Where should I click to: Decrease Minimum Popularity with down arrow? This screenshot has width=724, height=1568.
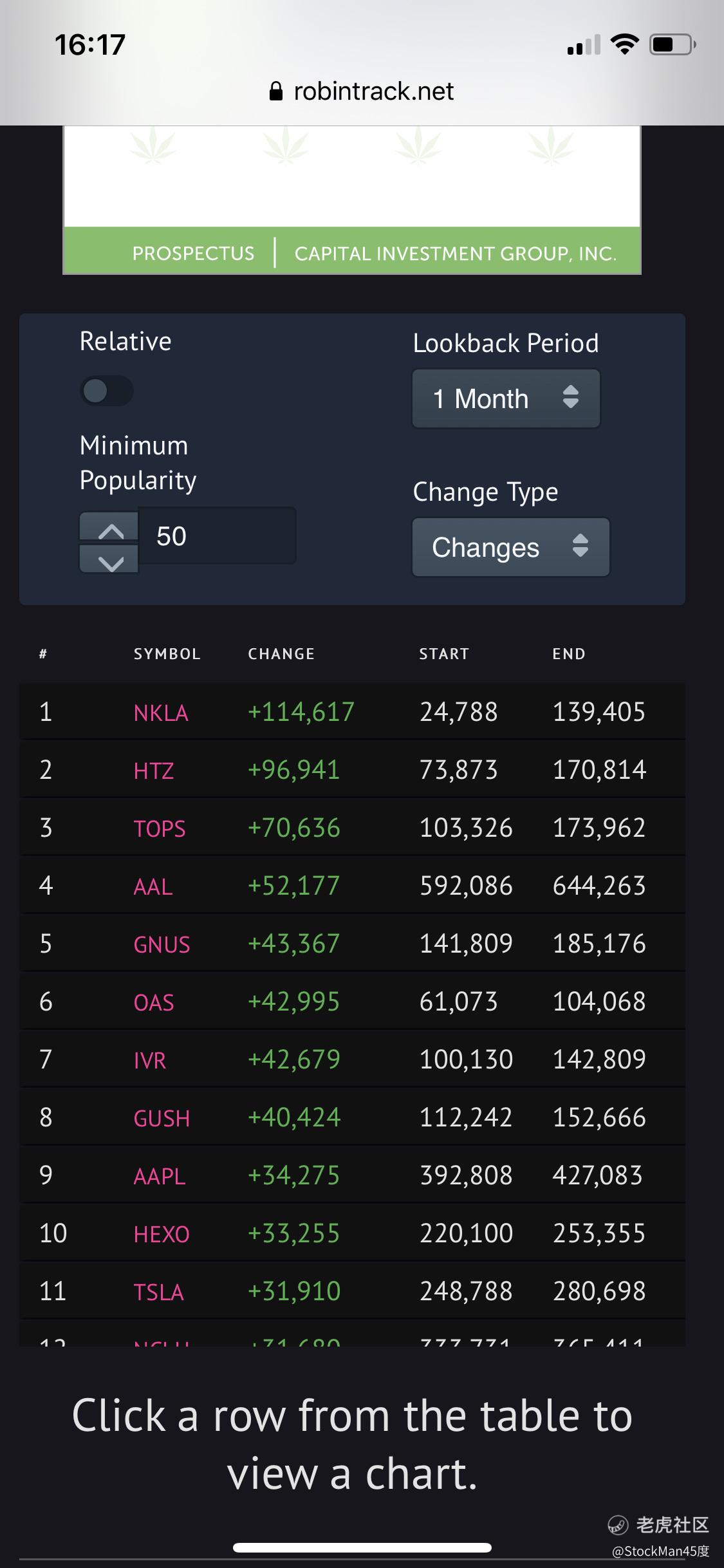tap(109, 559)
